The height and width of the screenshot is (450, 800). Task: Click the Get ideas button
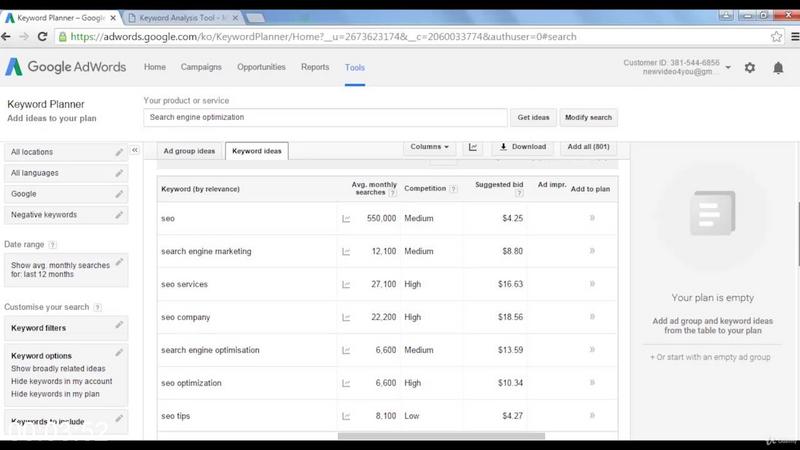(533, 117)
